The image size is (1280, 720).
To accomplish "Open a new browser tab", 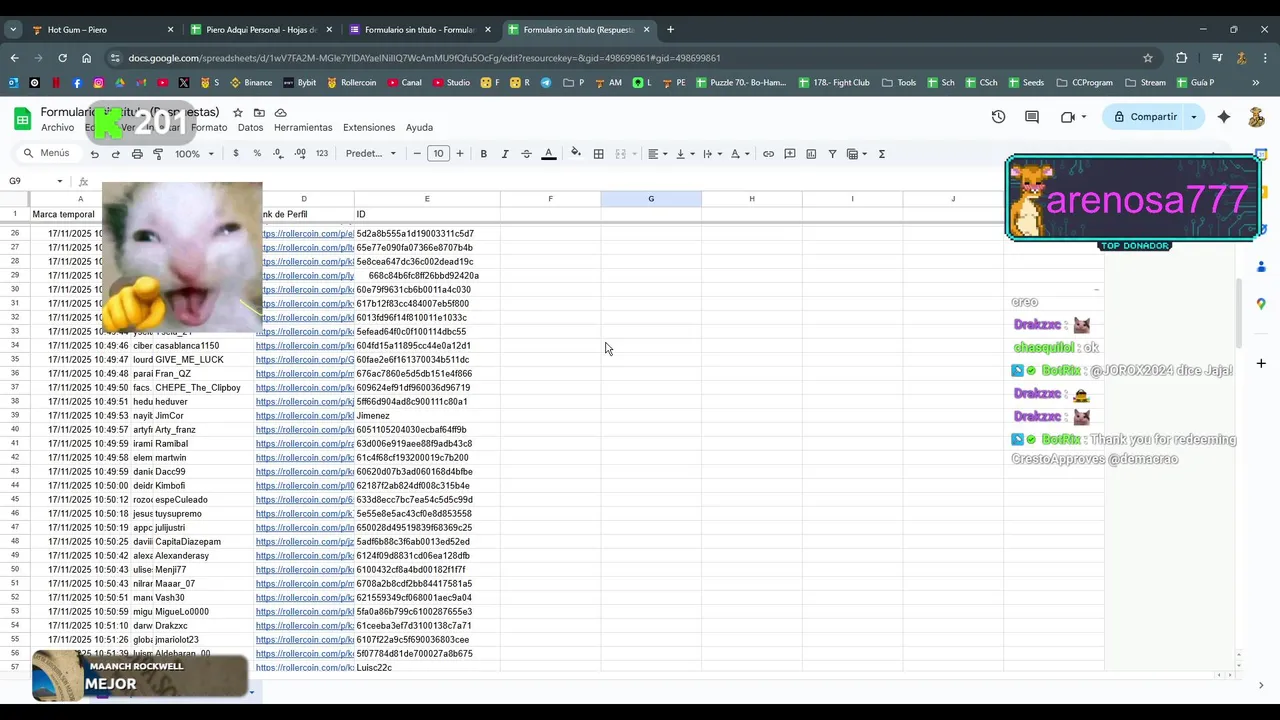I will point(670,30).
